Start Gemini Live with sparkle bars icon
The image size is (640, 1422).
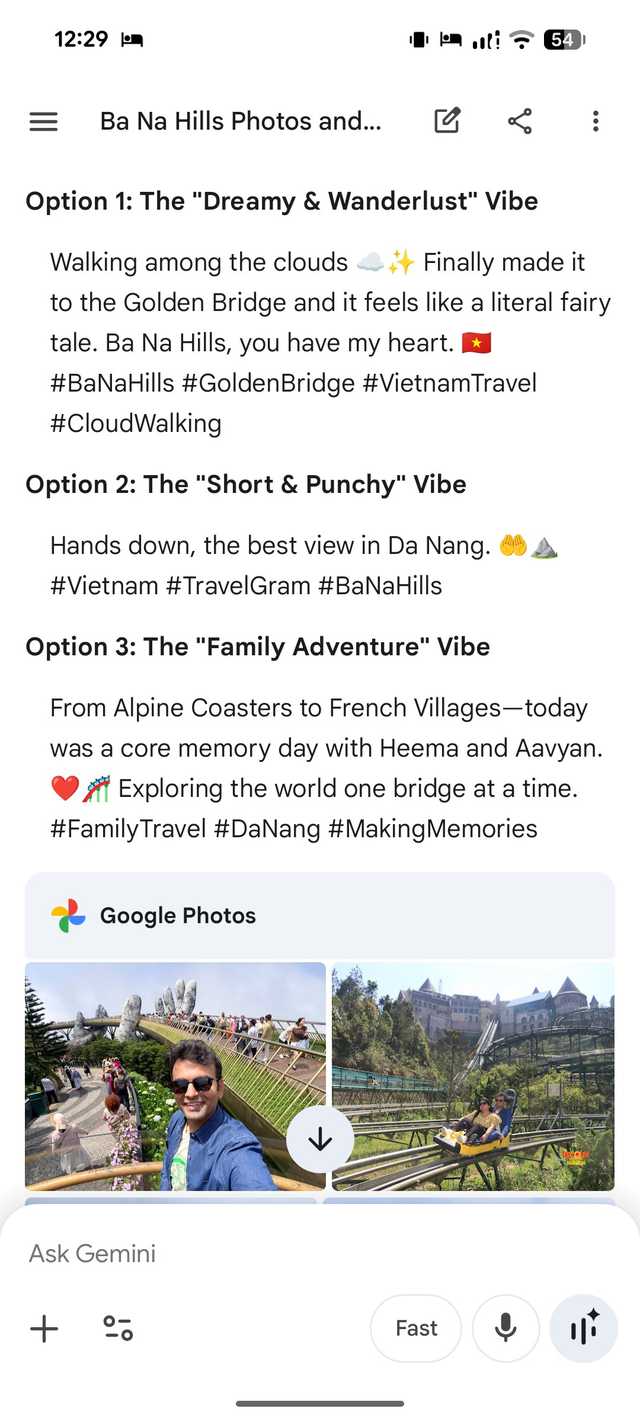(584, 1328)
